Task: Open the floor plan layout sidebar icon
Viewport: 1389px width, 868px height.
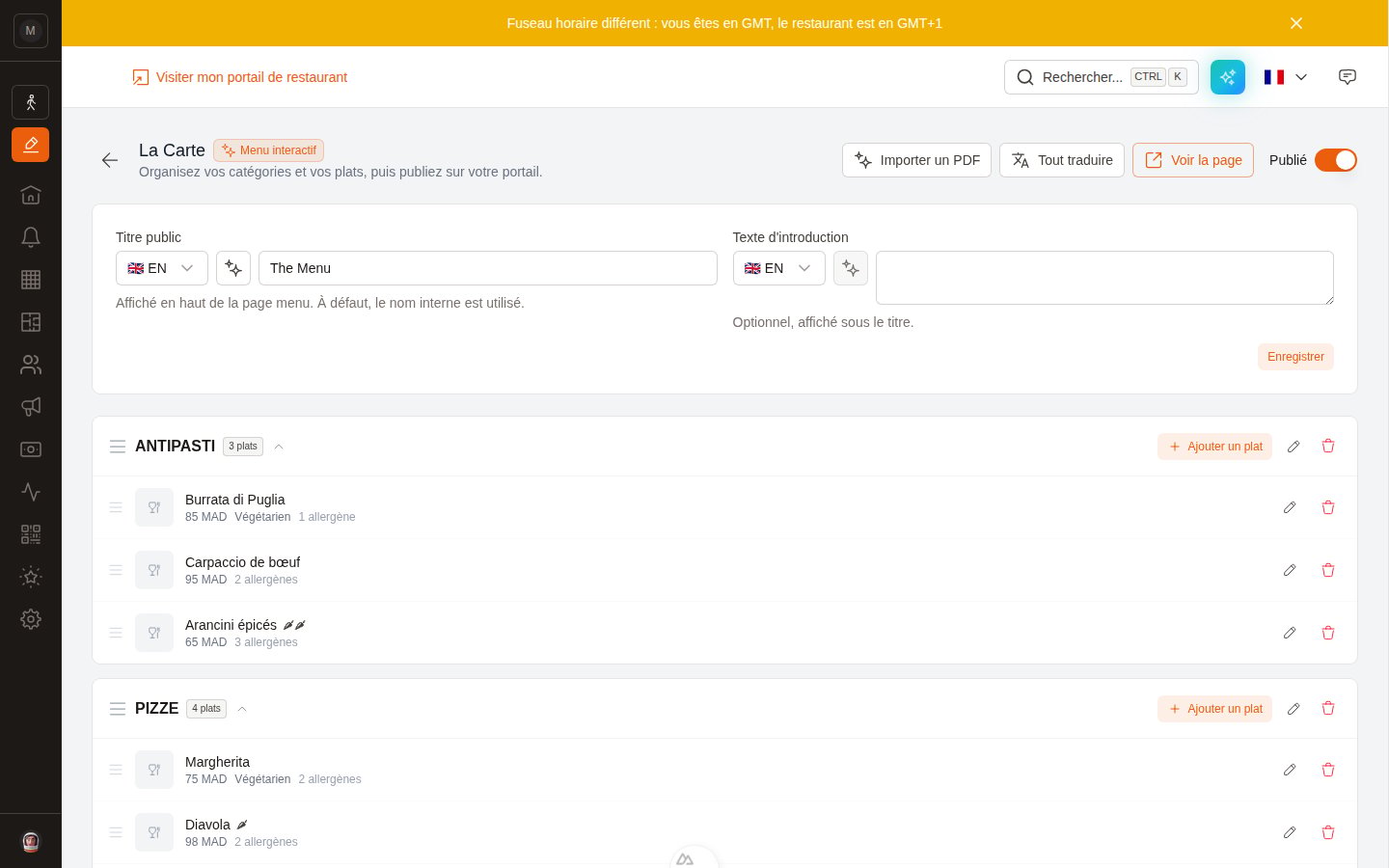Action: point(31,322)
